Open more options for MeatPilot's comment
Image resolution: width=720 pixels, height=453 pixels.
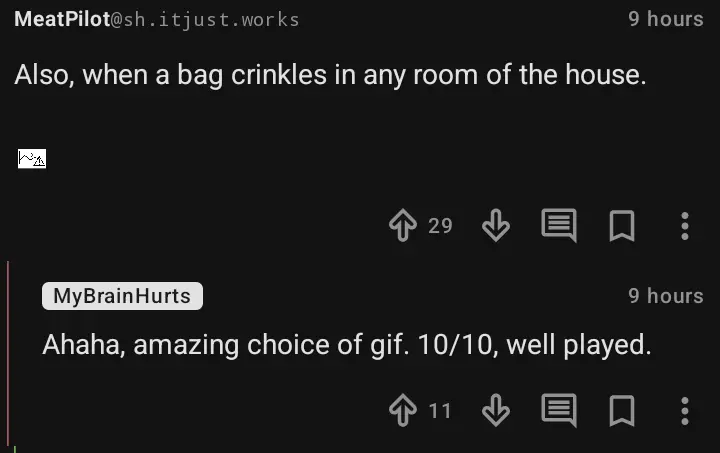(x=684, y=226)
